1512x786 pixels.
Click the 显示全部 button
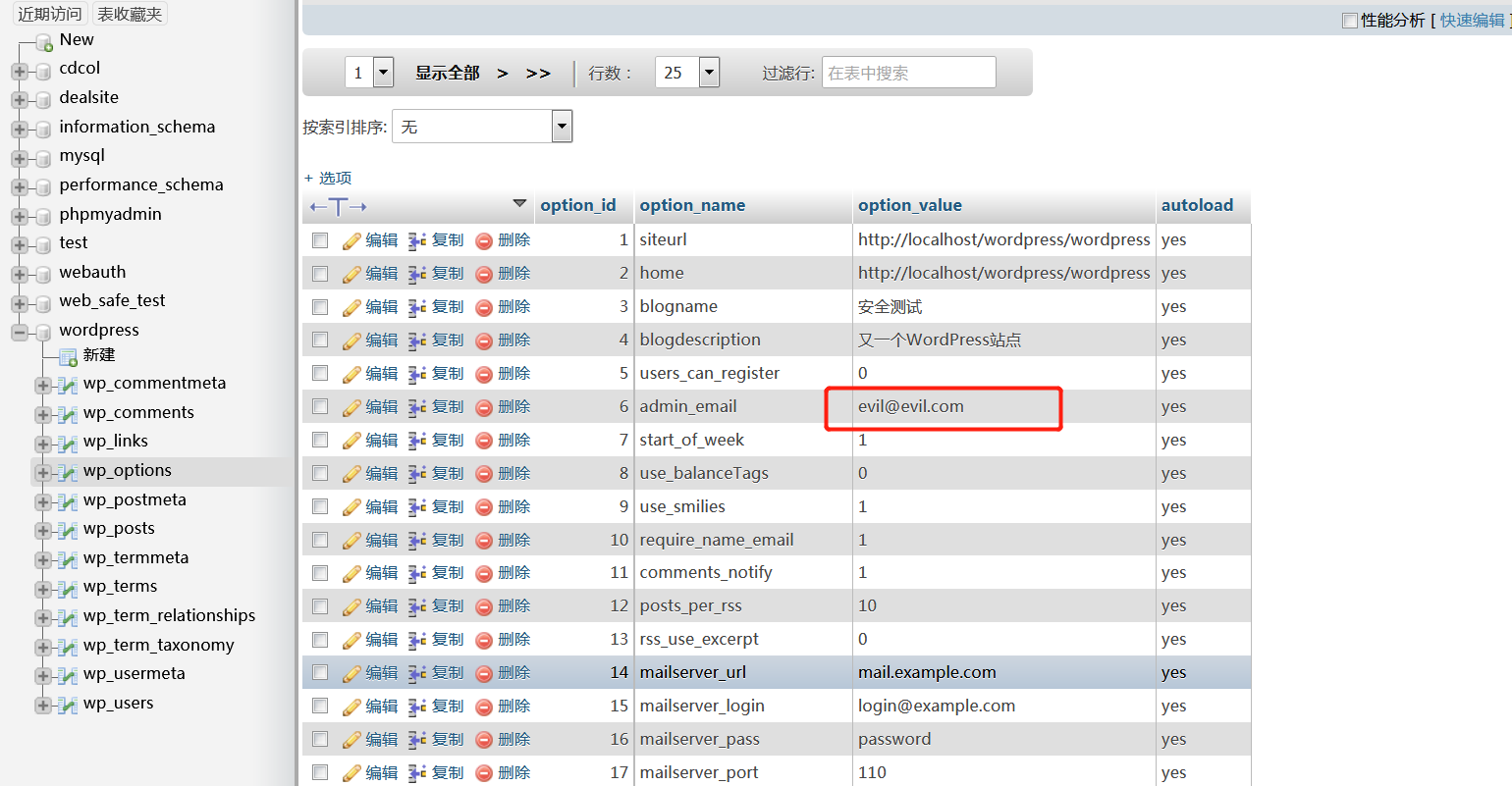coord(448,73)
